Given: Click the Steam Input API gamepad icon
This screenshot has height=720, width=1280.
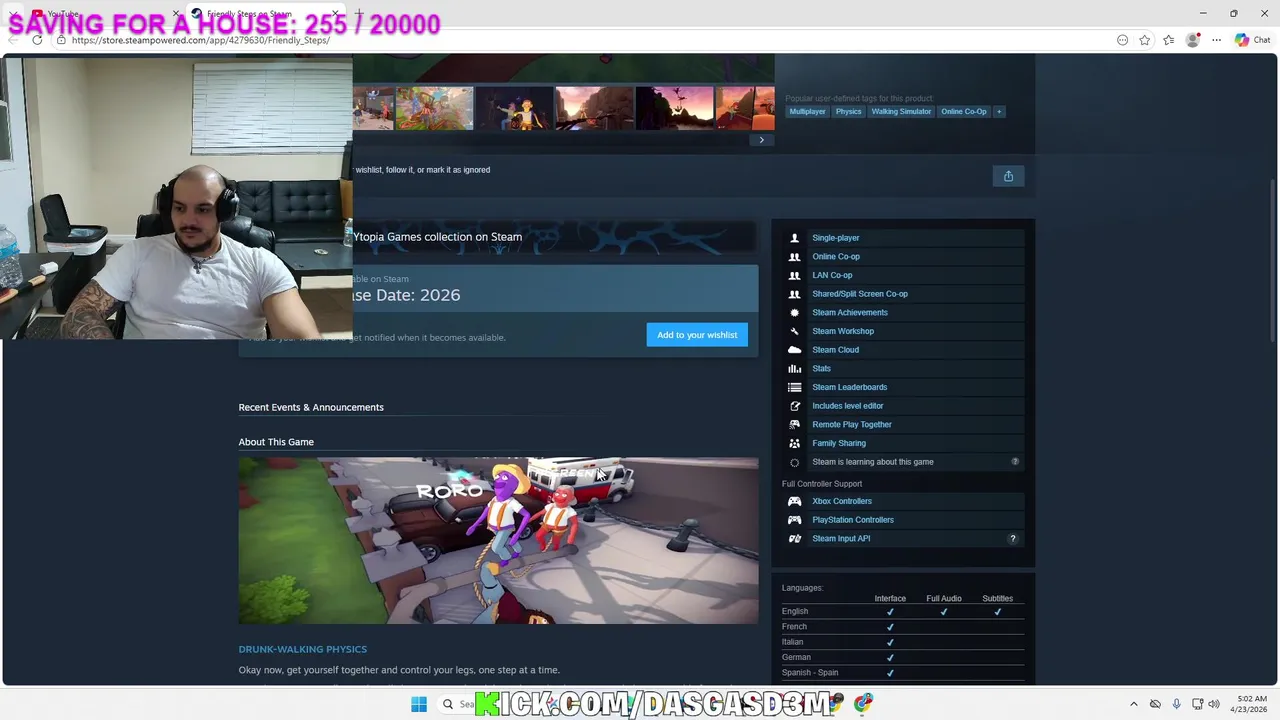Looking at the screenshot, I should [794, 539].
